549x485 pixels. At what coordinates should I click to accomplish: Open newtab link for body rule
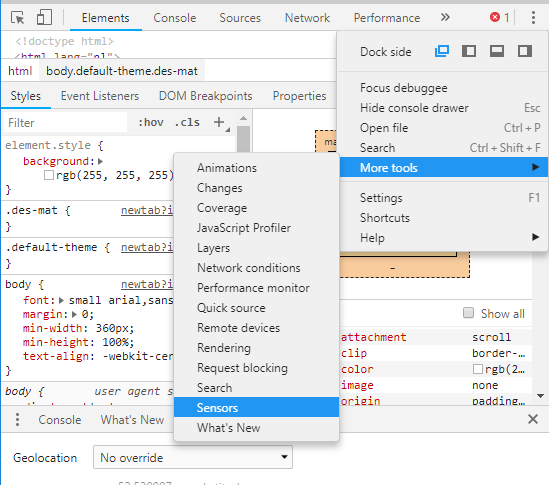[147, 284]
